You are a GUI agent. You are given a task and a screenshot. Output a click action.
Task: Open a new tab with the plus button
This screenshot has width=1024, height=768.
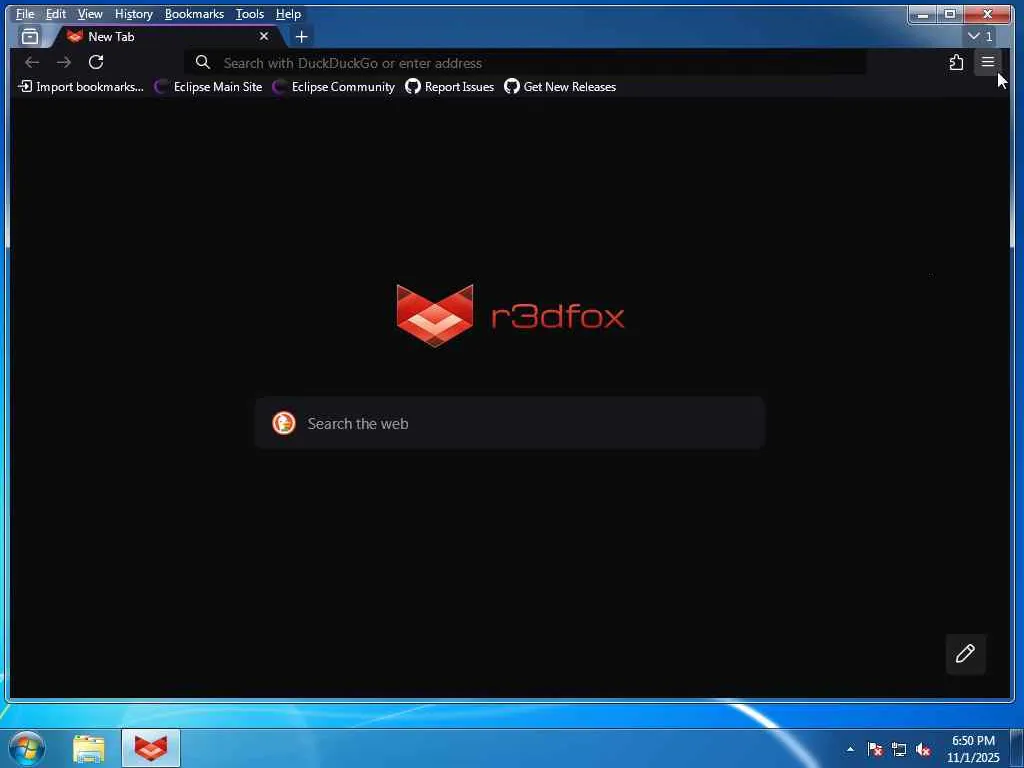point(301,37)
